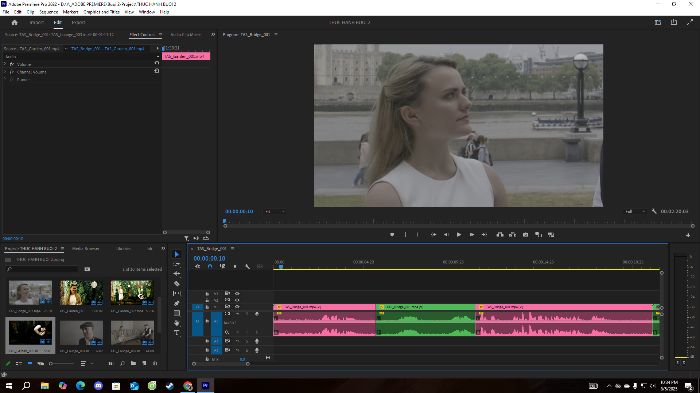700x393 pixels.
Task: Open Timeline Display Settings wrench
Action: tap(247, 267)
